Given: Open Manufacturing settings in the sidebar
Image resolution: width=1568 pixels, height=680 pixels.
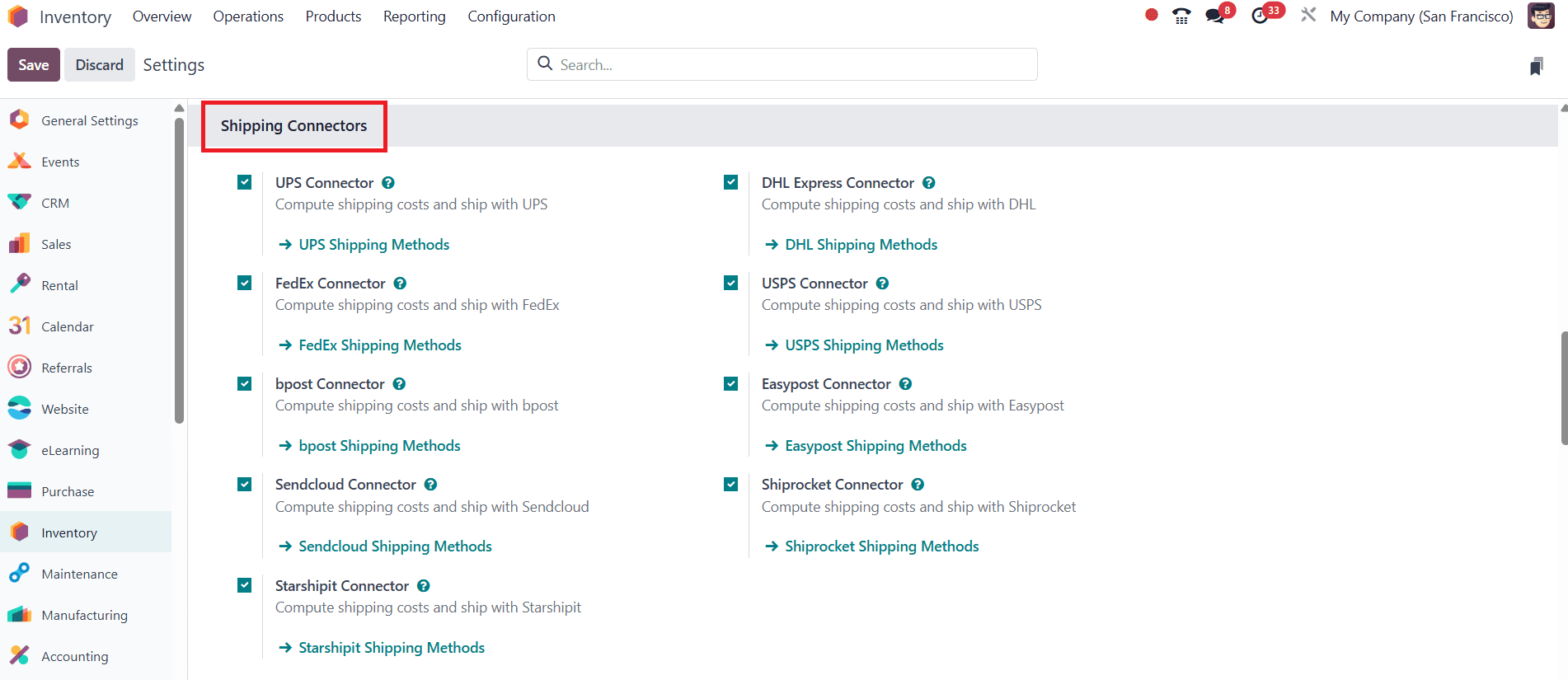Looking at the screenshot, I should point(86,615).
